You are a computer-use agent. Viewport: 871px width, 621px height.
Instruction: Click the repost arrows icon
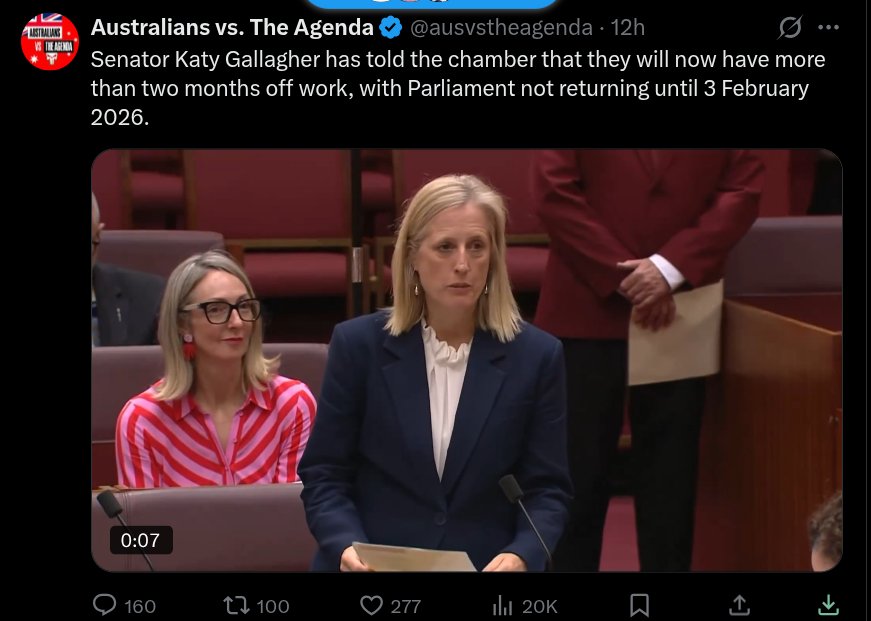point(236,605)
